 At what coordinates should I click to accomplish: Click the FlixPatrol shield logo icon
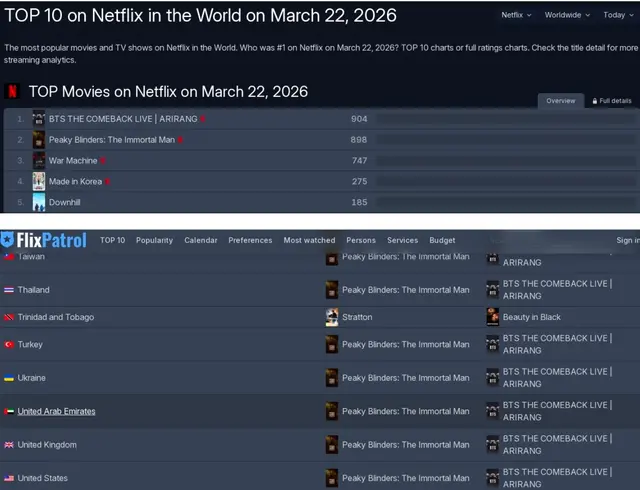coord(7,240)
